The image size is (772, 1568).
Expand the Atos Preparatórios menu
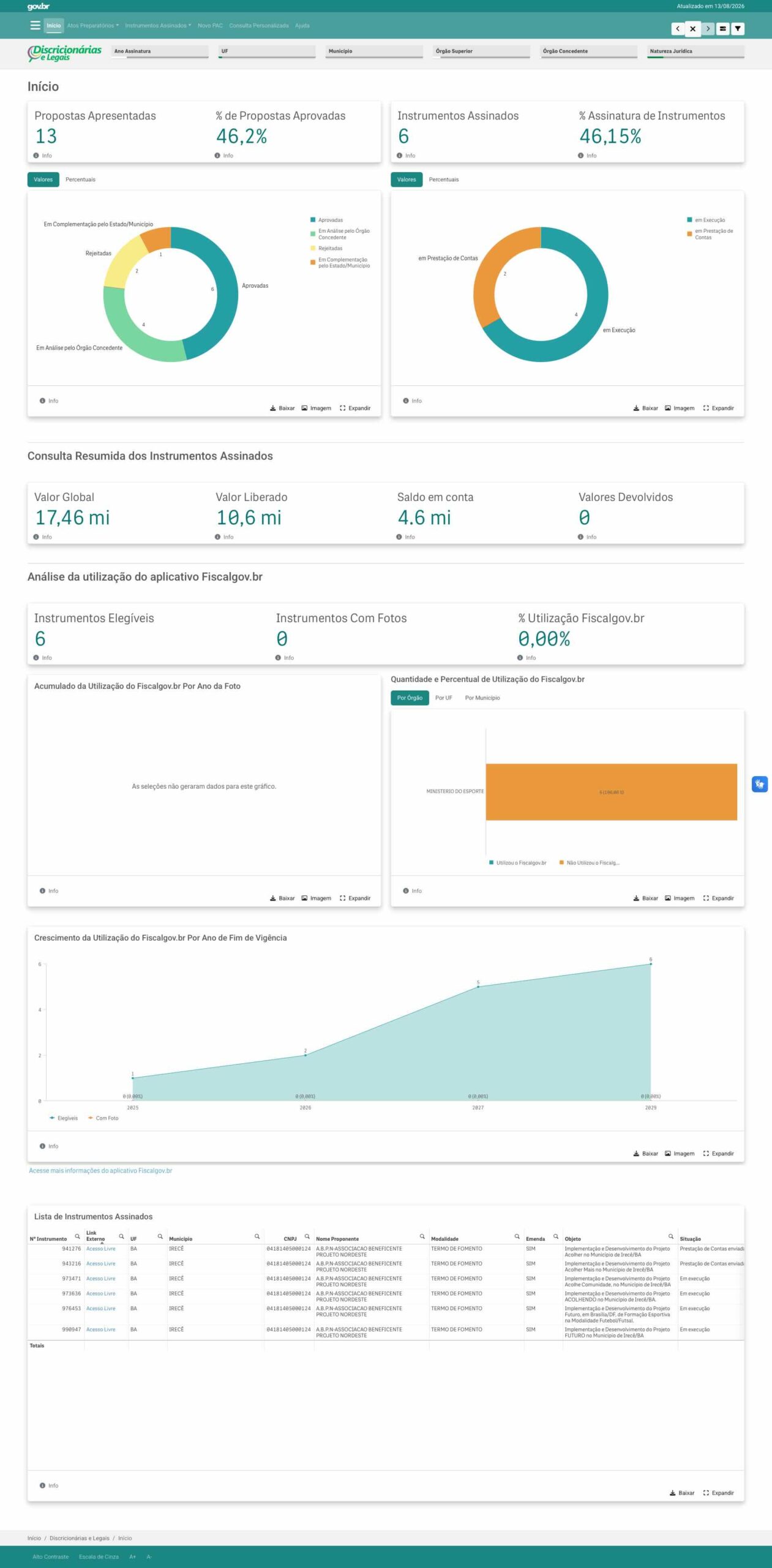[93, 26]
